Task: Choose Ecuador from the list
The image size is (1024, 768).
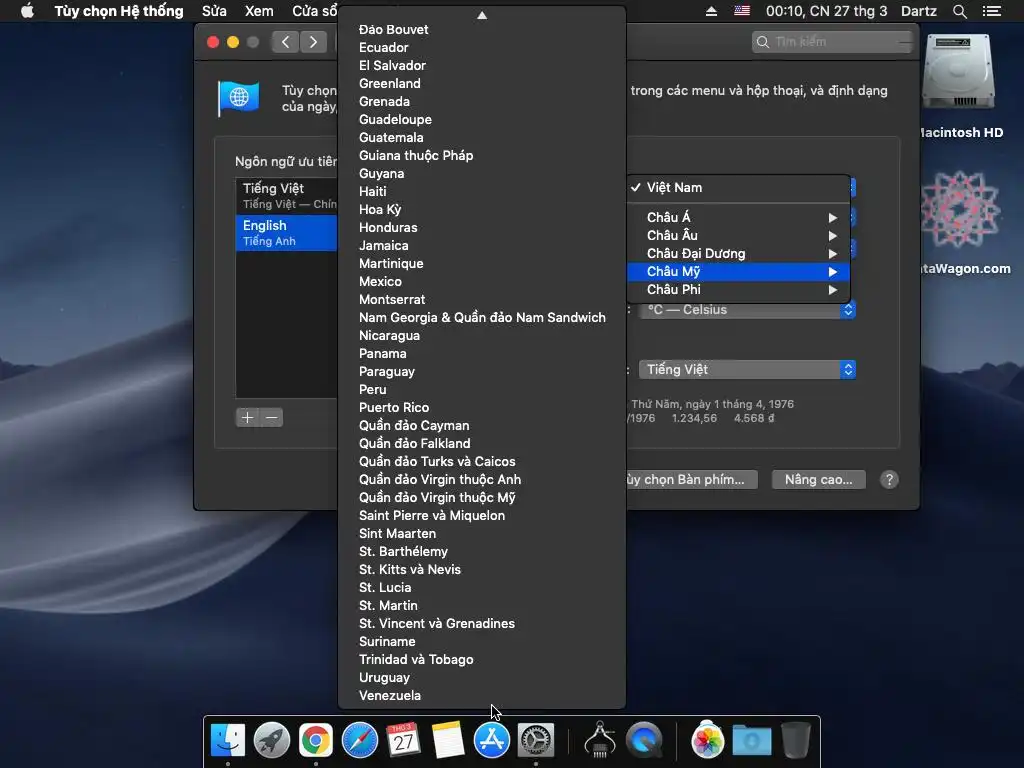Action: click(482, 48)
